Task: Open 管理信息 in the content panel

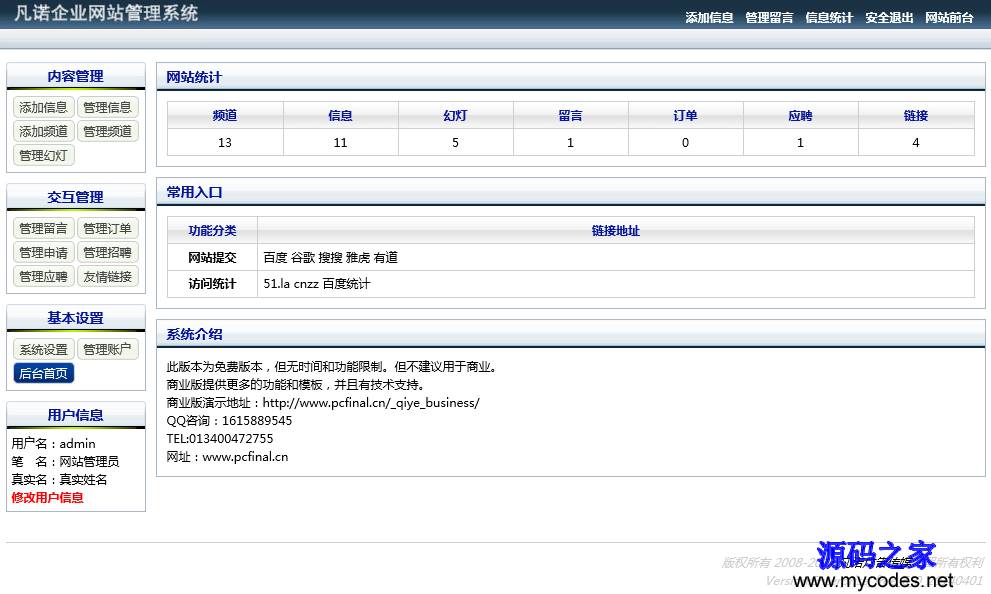Action: [107, 107]
